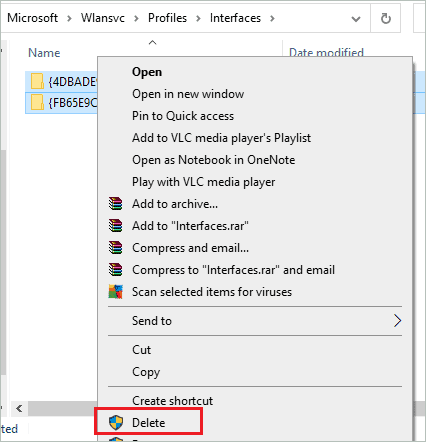Select the {4DBADE folder name
The image size is (426, 442).
tap(72, 82)
